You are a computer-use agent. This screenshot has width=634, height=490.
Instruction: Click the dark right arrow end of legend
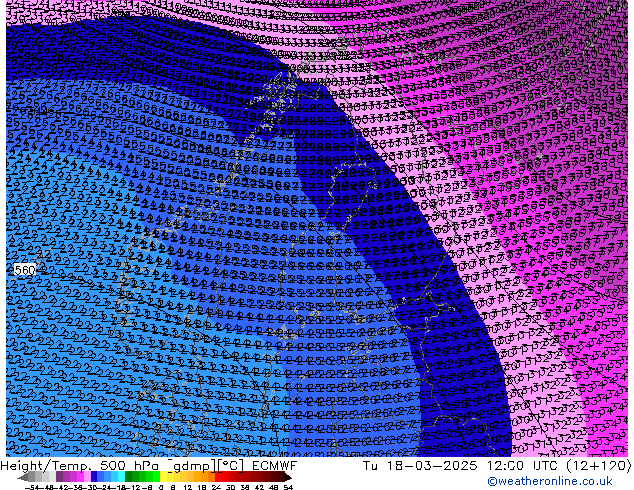[288, 477]
